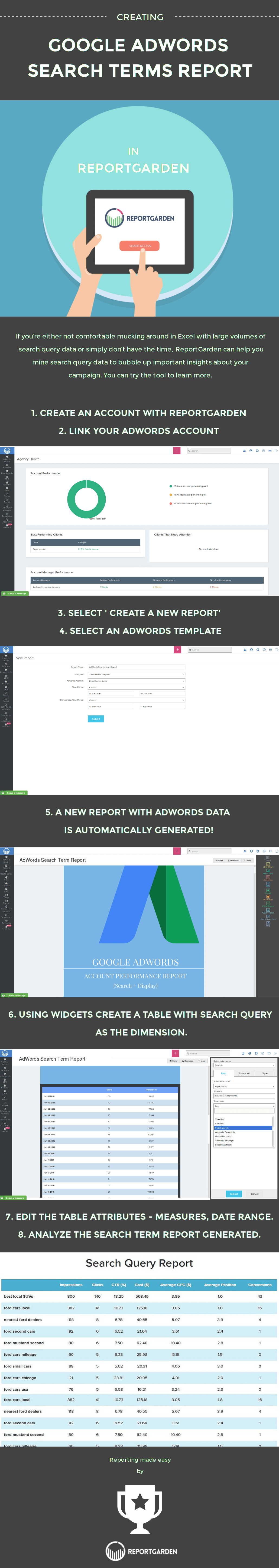Click Search field on Agency Health screen
This screenshot has height=1568, width=279.
pyautogui.click(x=209, y=451)
